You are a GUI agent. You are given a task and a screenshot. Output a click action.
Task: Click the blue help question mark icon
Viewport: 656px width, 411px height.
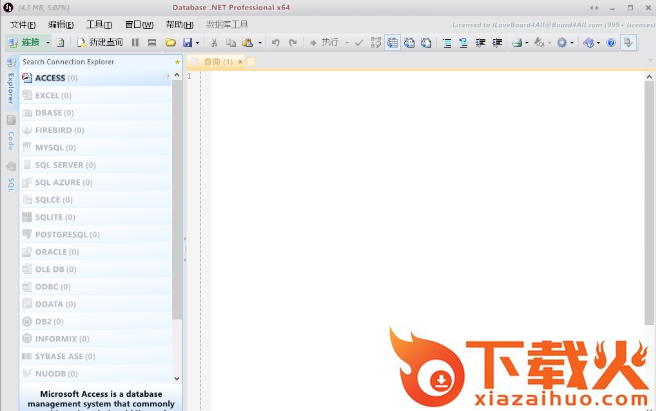611,43
